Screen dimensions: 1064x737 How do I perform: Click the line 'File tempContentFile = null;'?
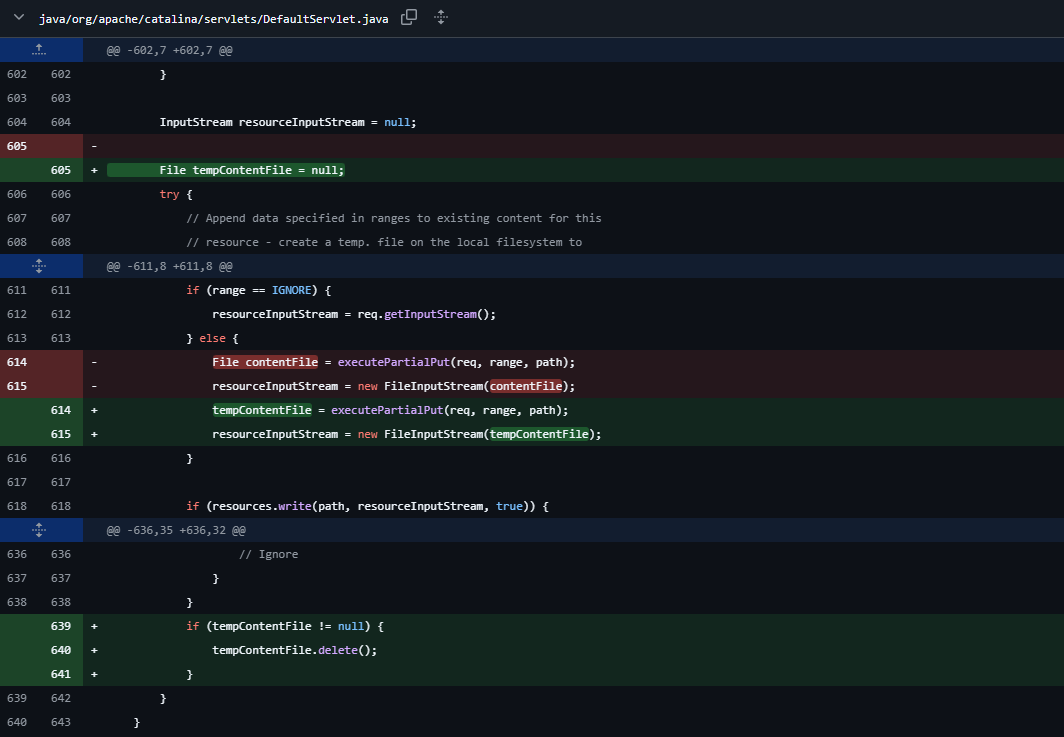252,170
